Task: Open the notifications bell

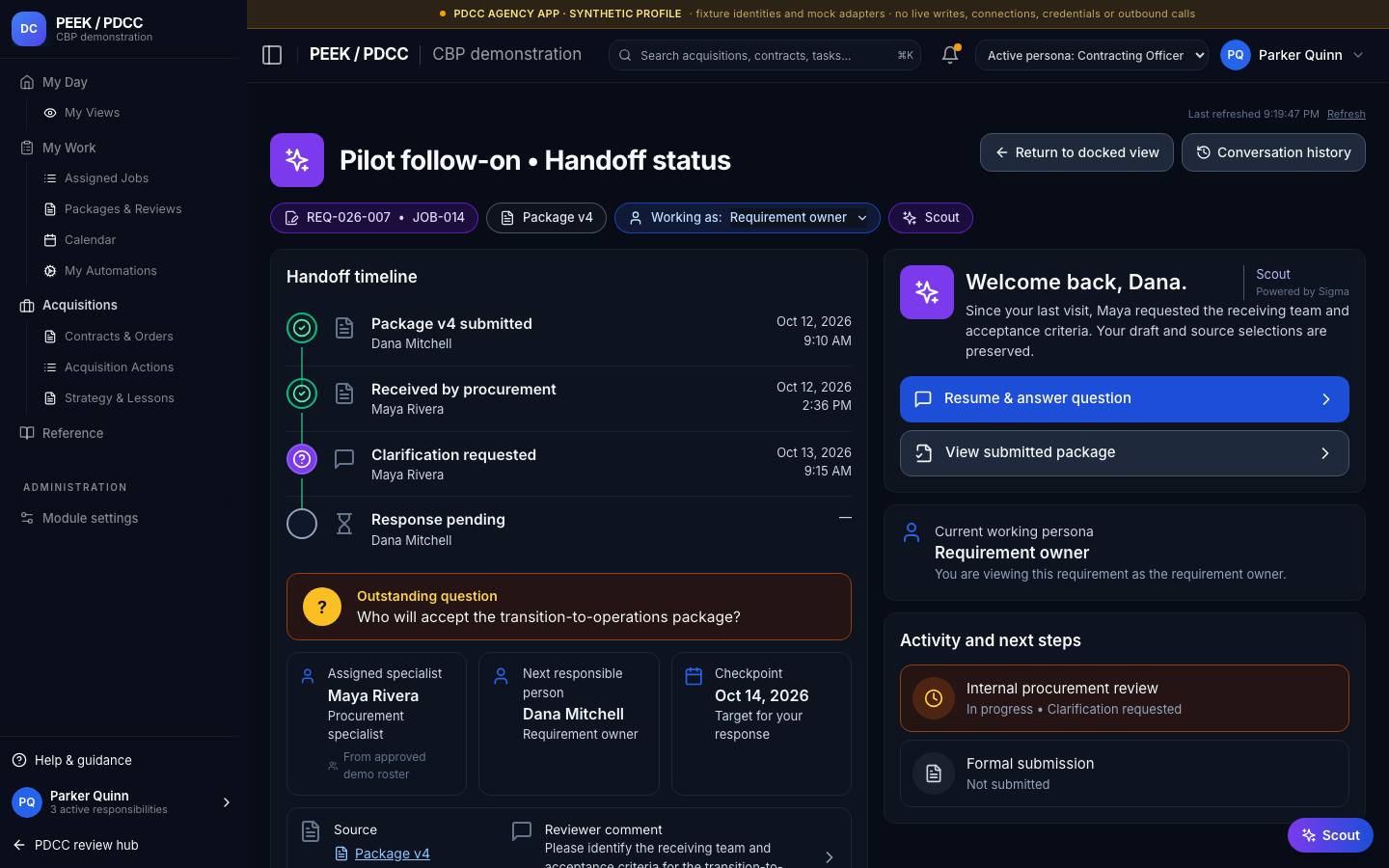Action: click(x=950, y=55)
